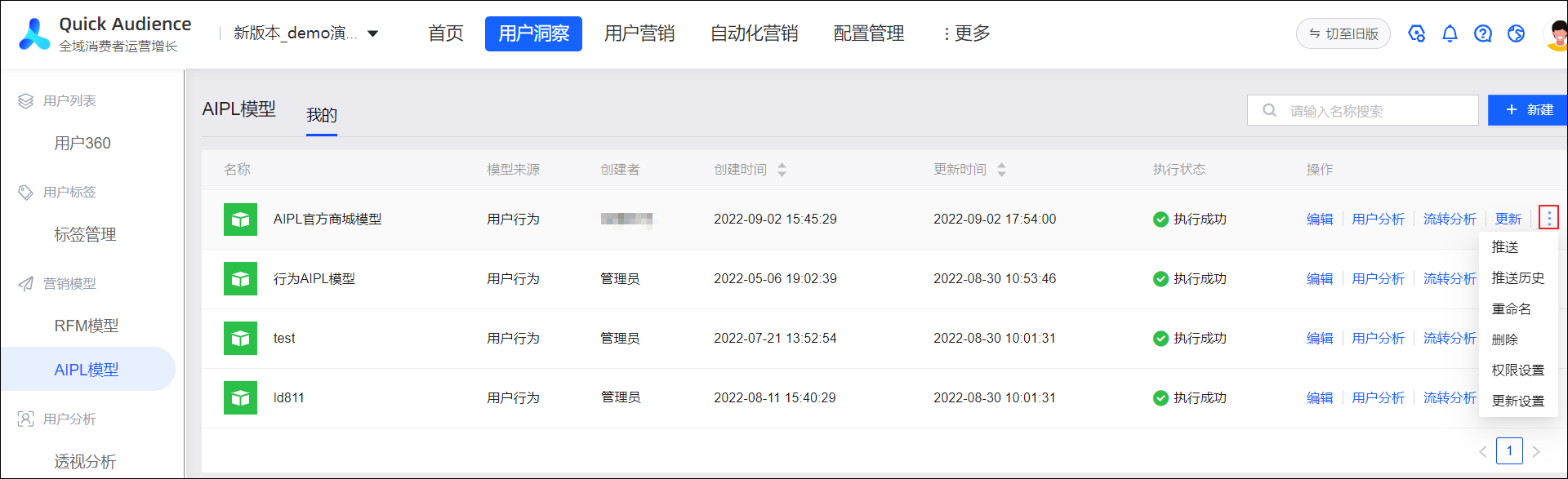This screenshot has width=1568, height=479.
Task: Open the notification bell icon
Action: [1450, 33]
